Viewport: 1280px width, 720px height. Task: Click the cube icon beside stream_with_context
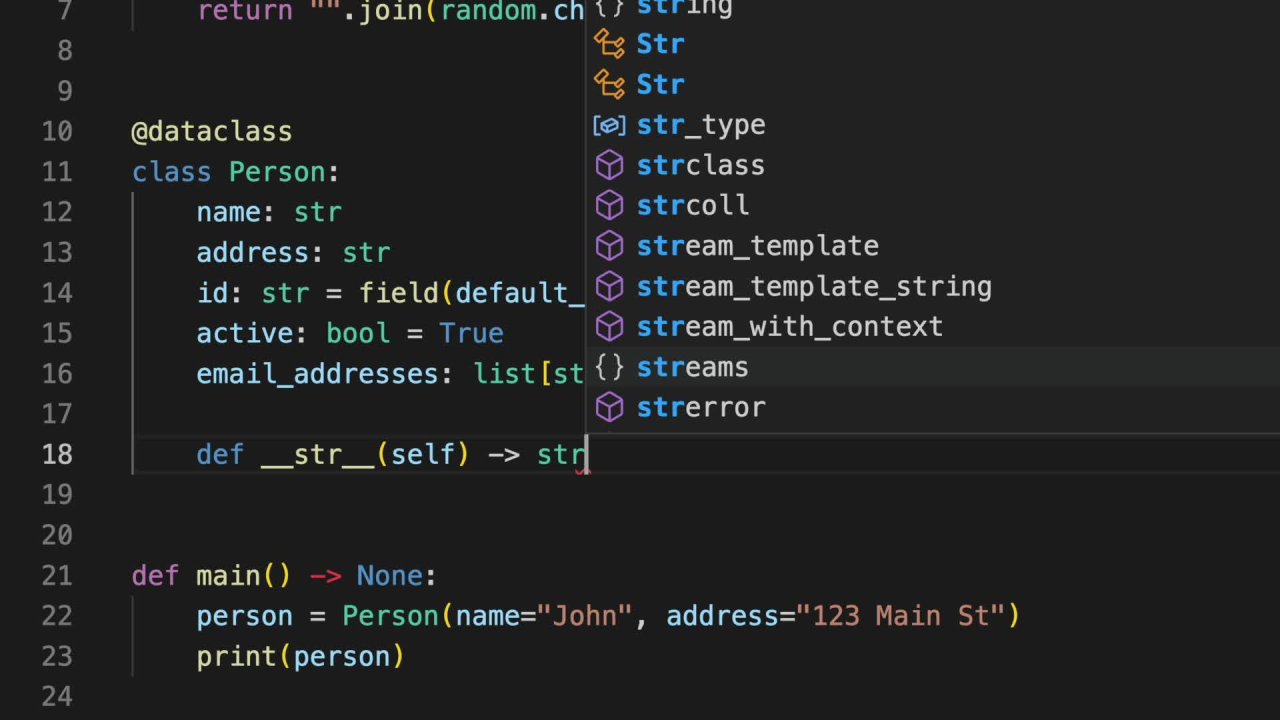pyautogui.click(x=609, y=327)
